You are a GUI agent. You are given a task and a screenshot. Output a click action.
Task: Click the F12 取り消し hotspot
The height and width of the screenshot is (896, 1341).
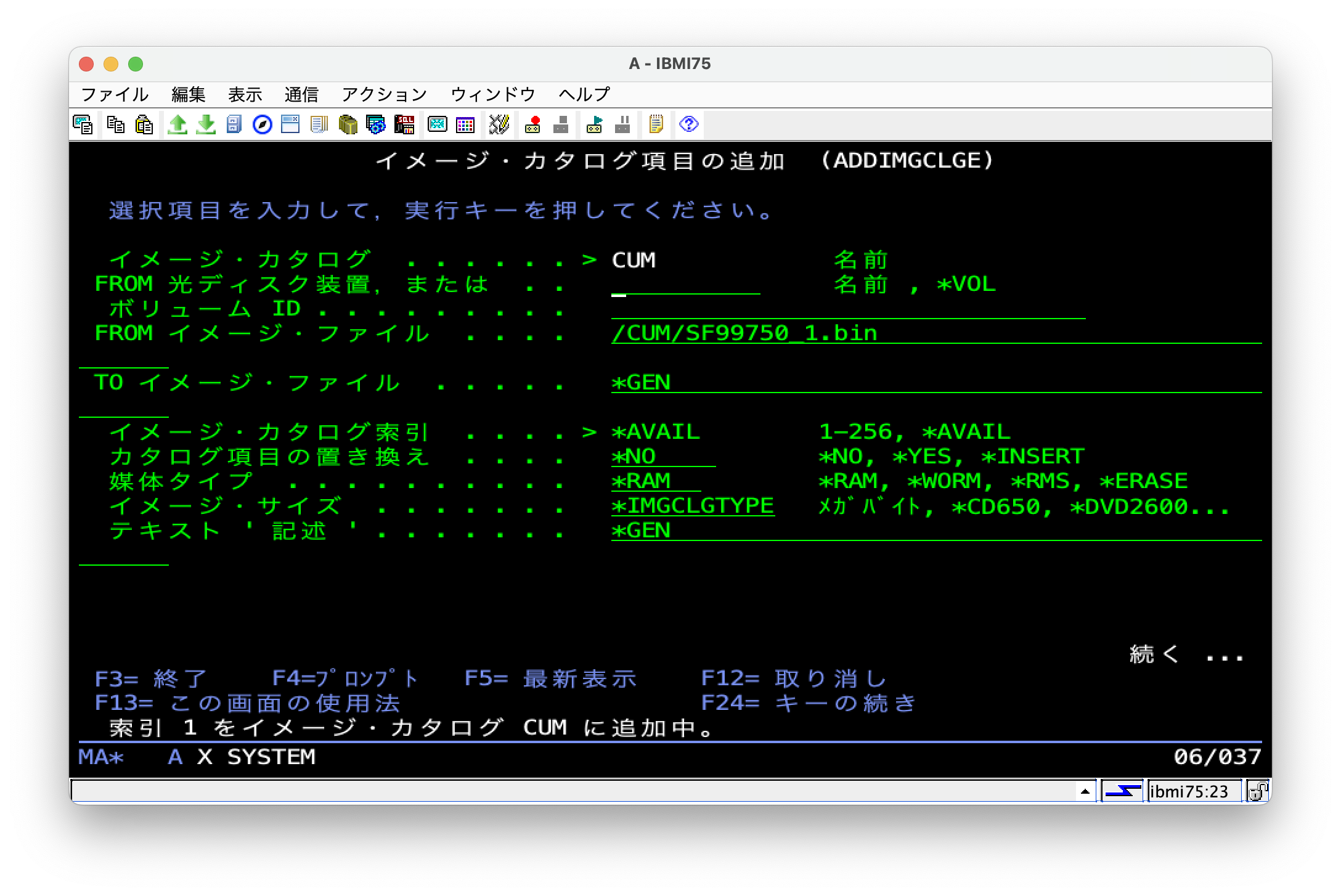pos(794,678)
